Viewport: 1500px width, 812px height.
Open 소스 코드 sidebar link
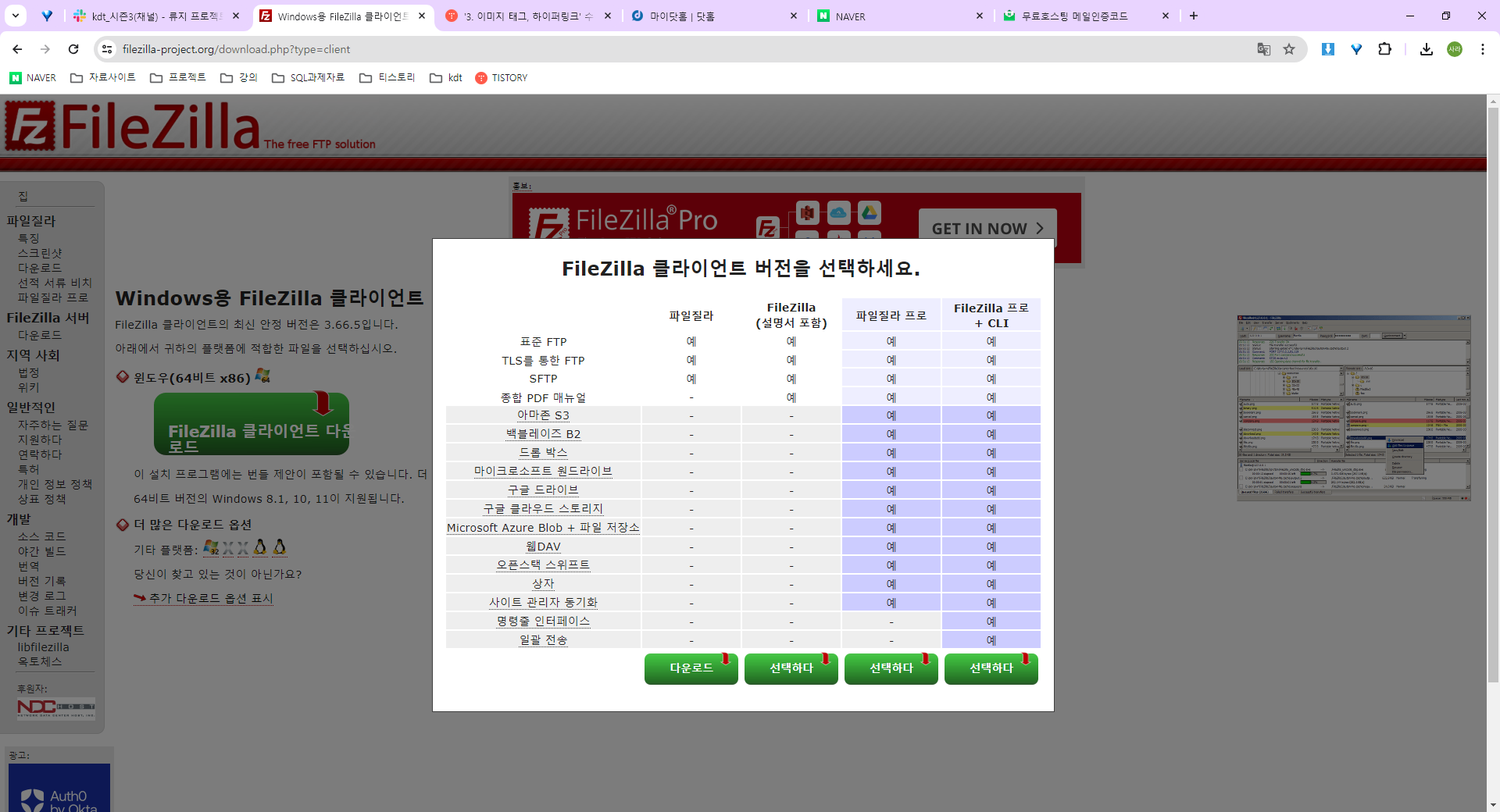tap(42, 536)
